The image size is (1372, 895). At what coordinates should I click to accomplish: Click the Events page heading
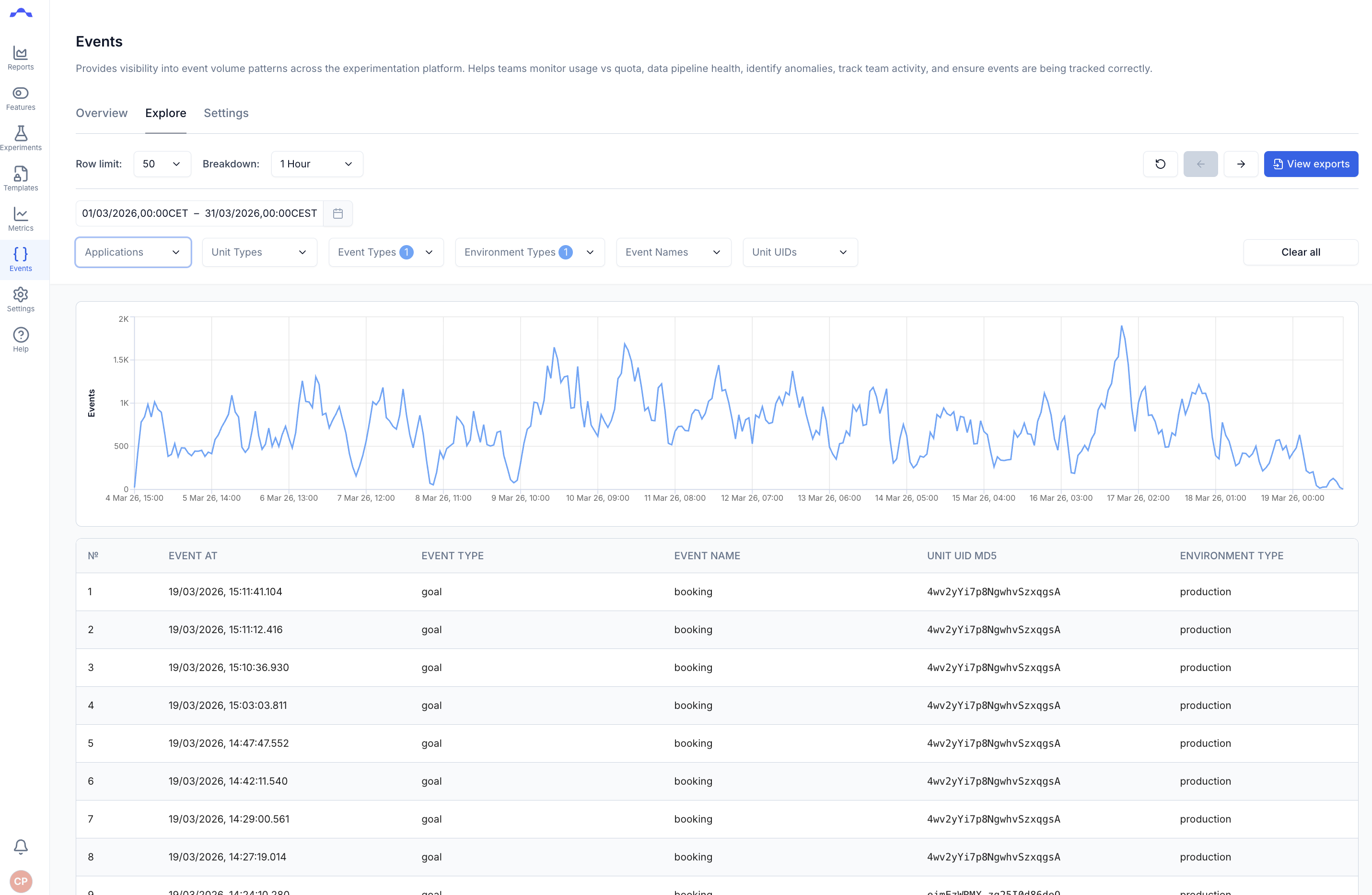pyautogui.click(x=99, y=42)
